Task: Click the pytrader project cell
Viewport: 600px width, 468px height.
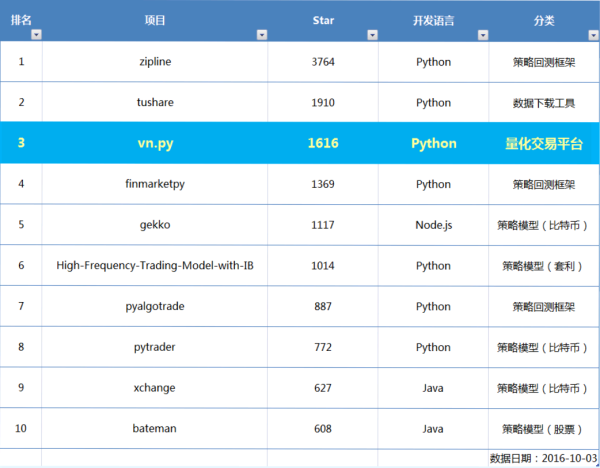Action: (x=155, y=347)
